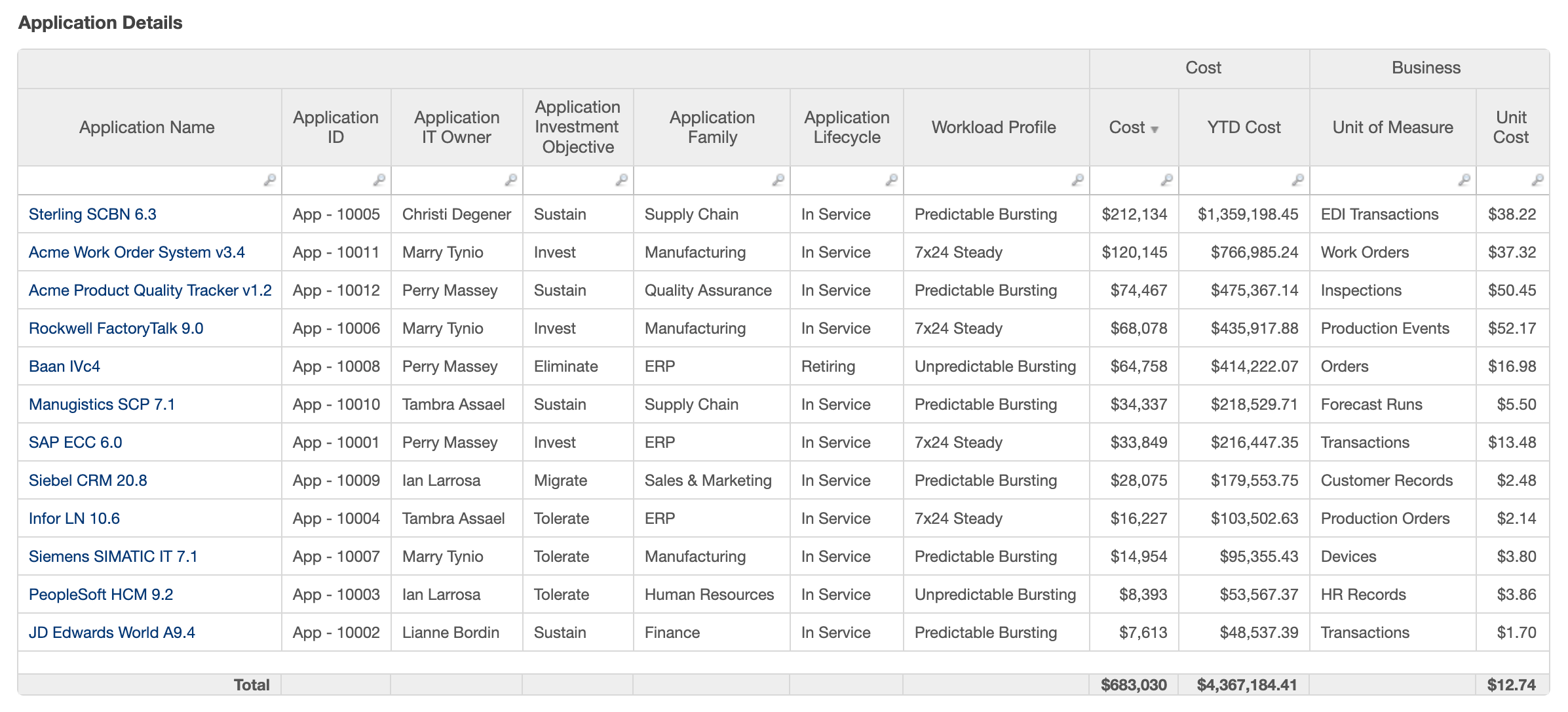Screen dimensions: 1568x712
Task: Open the Baan IVc4 application link
Action: coord(64,366)
